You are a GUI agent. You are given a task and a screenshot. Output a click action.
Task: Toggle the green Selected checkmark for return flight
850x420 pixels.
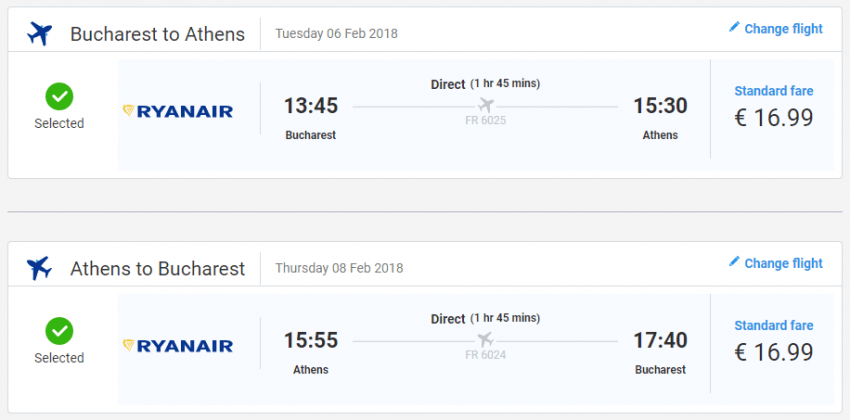tap(59, 331)
